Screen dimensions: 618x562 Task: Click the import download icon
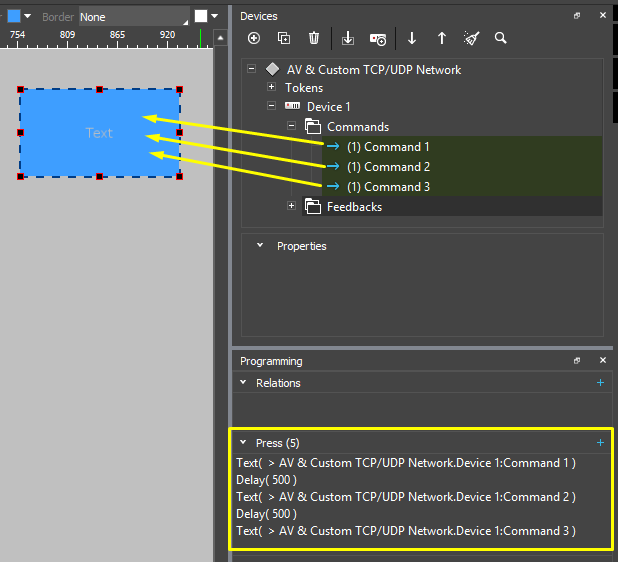348,38
